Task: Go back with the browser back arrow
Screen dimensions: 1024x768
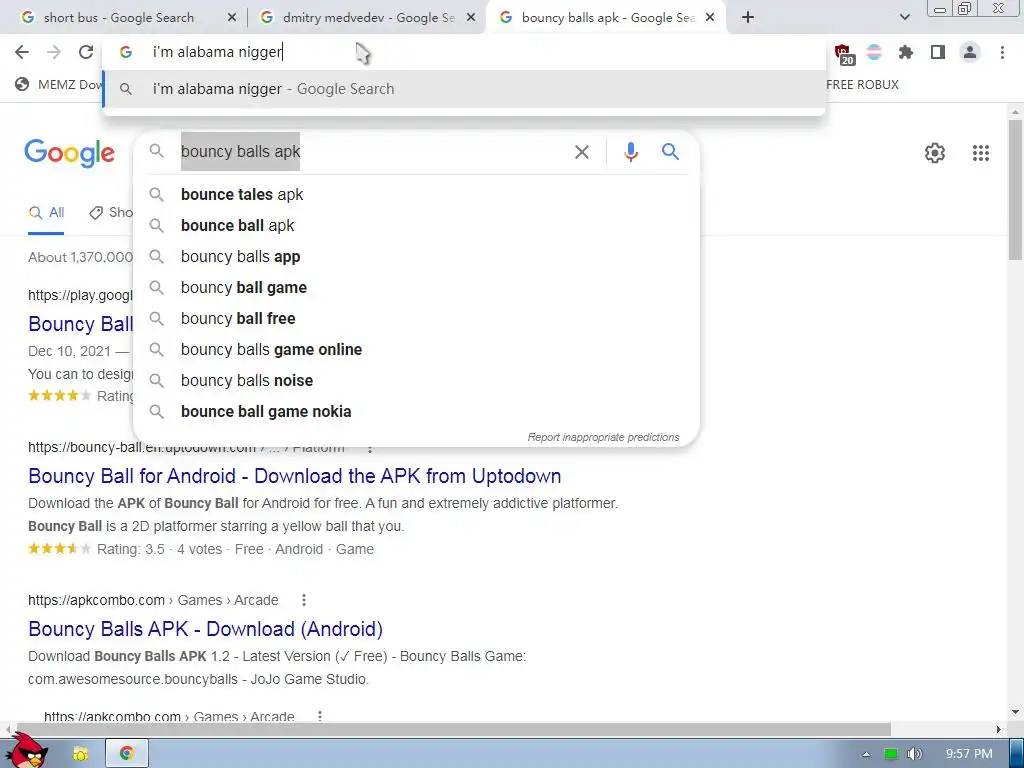Action: click(22, 52)
